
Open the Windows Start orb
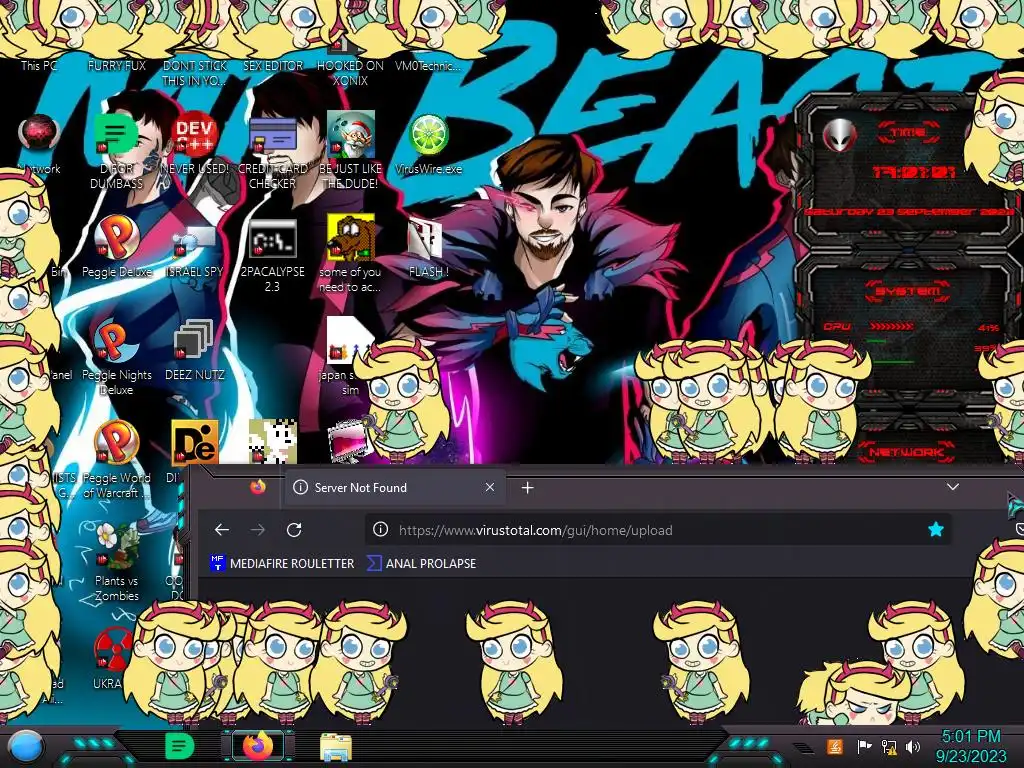(x=26, y=746)
